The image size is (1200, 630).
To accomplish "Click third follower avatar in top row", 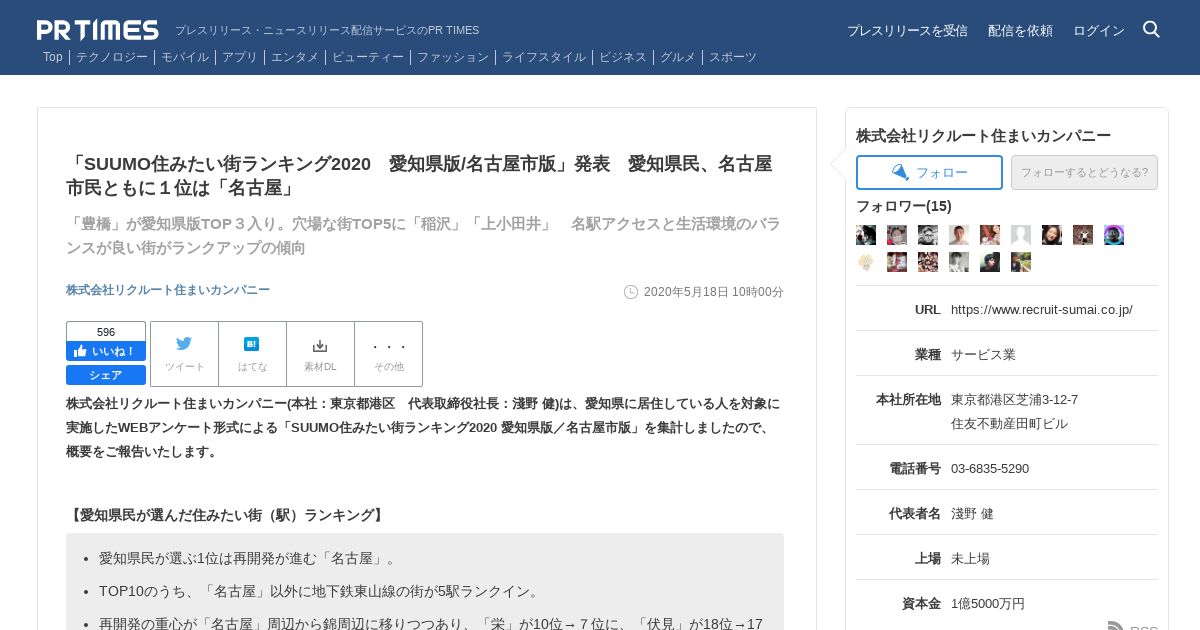I will tap(928, 235).
